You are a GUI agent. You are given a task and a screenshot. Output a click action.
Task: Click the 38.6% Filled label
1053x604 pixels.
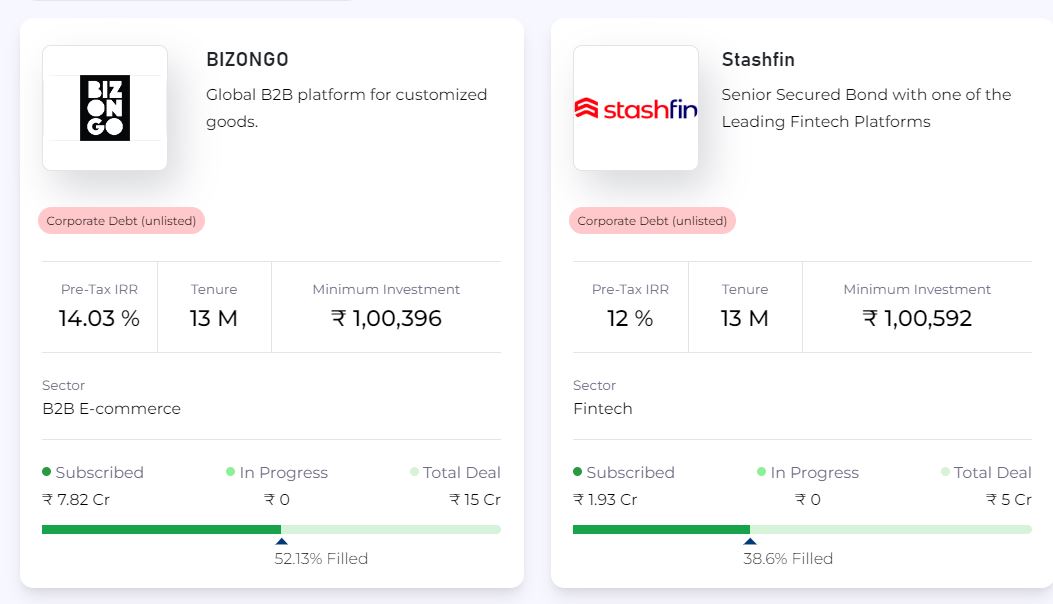pyautogui.click(x=788, y=559)
